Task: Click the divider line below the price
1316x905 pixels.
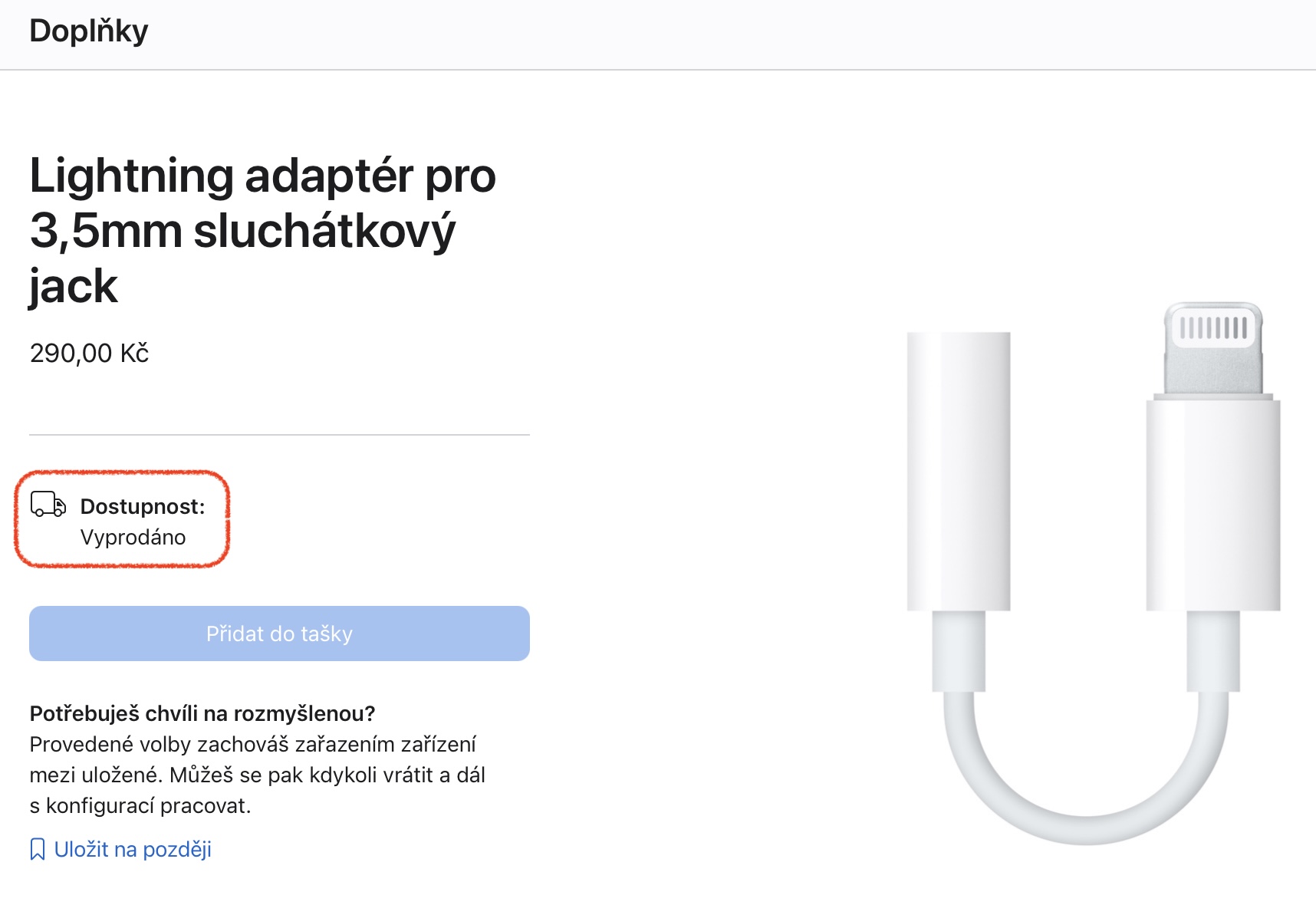Action: pos(279,435)
